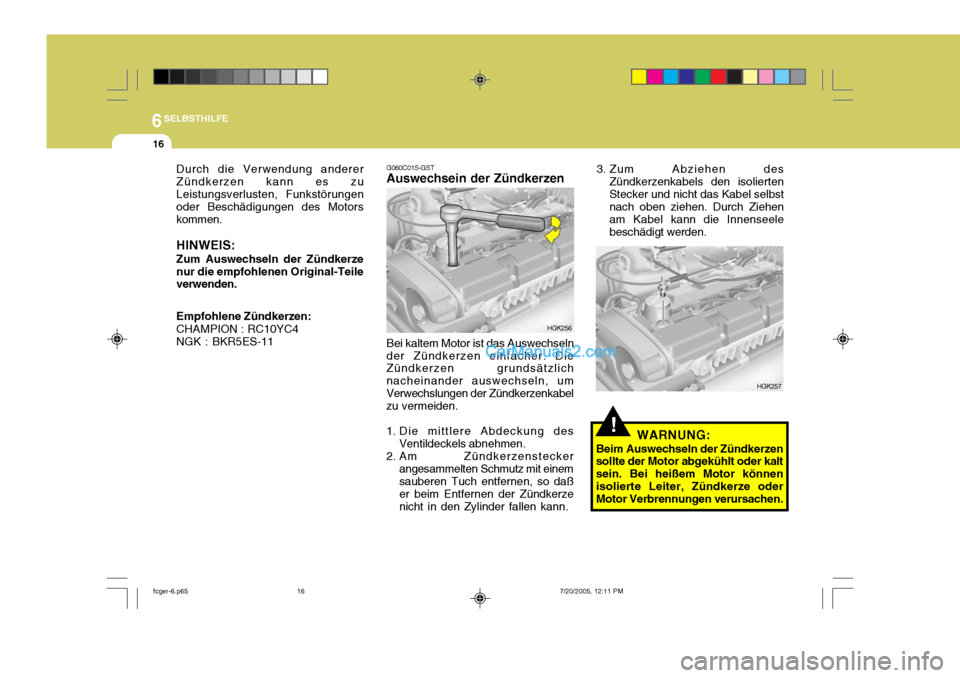Click the paragraph starting "Bei kaltem Motor"
960x678 pixels.
[x=480, y=375]
